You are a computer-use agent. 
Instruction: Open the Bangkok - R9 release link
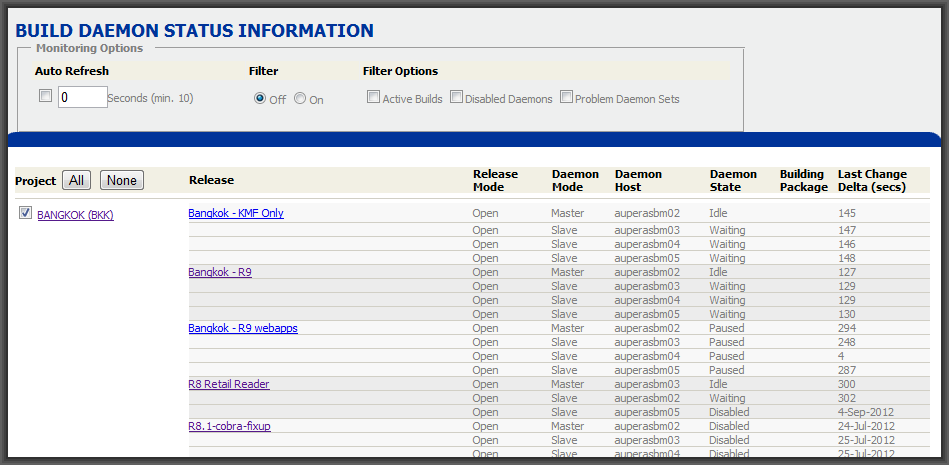tap(220, 272)
